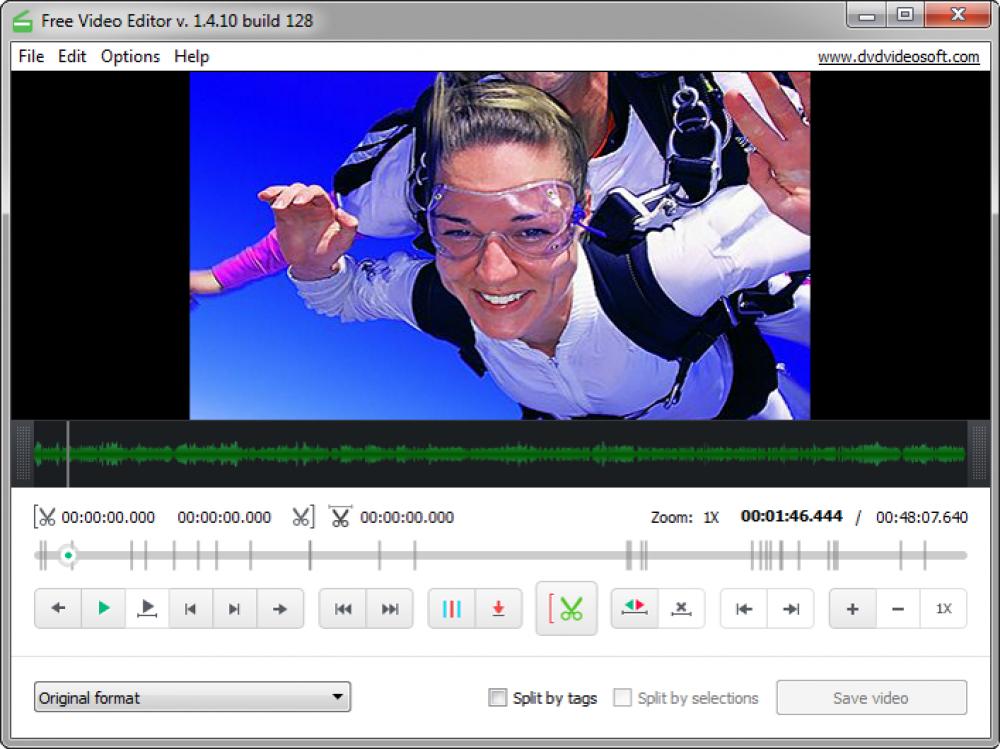Zoom in on the timeline with the plus icon

852,608
